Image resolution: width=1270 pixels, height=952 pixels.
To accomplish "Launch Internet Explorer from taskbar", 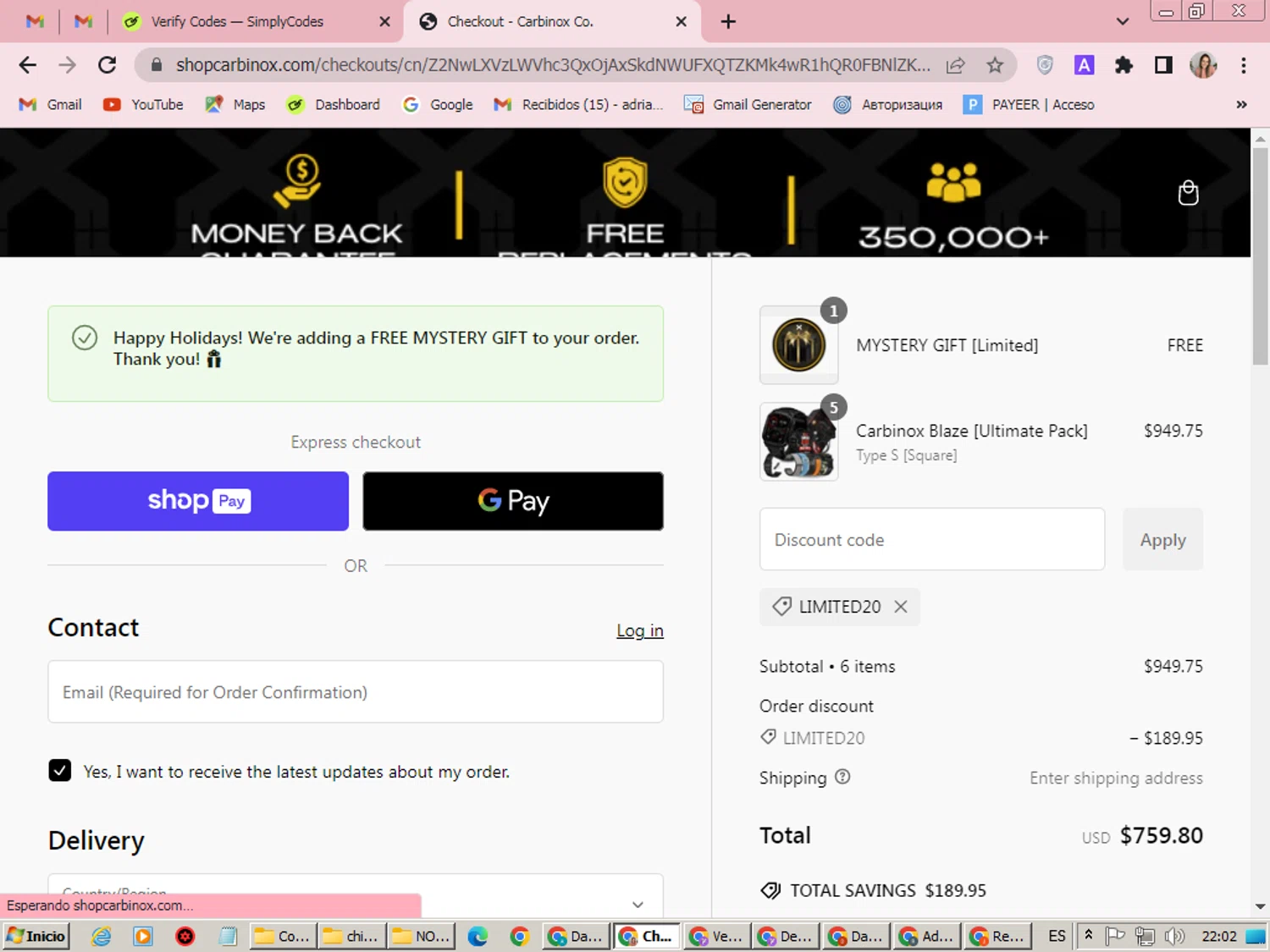I will 102,936.
